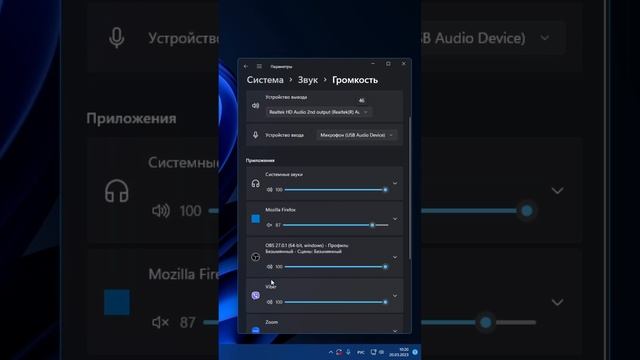
Task: Open the taskbar network icon
Action: tap(373, 352)
